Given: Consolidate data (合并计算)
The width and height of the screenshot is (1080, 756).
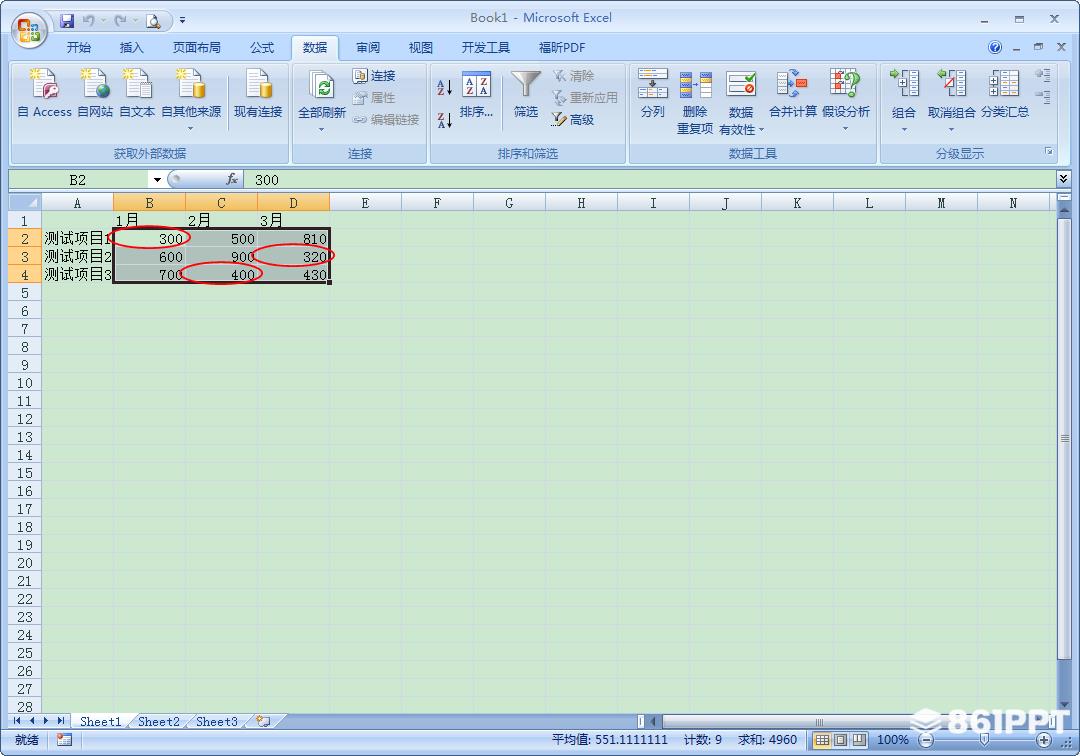Looking at the screenshot, I should (793, 94).
